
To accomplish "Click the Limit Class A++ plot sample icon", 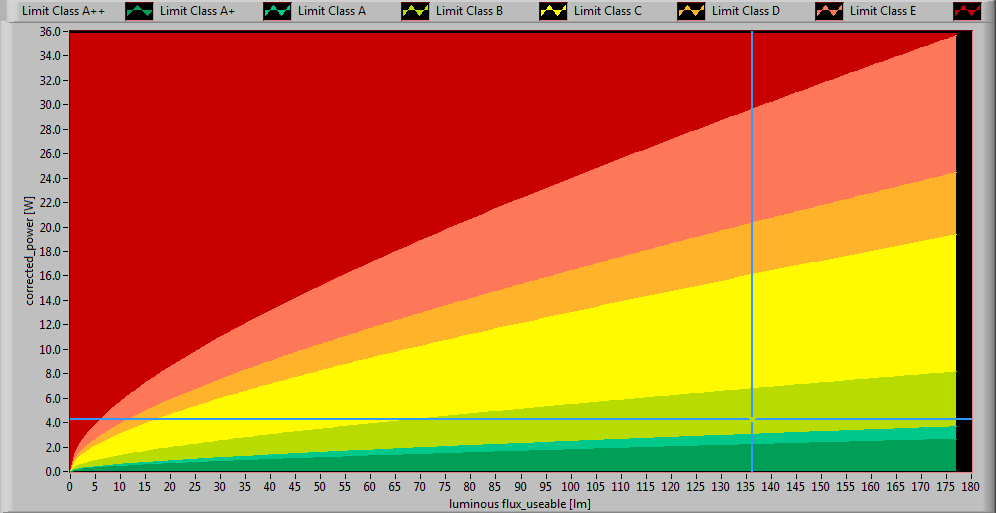I will 140,12.
